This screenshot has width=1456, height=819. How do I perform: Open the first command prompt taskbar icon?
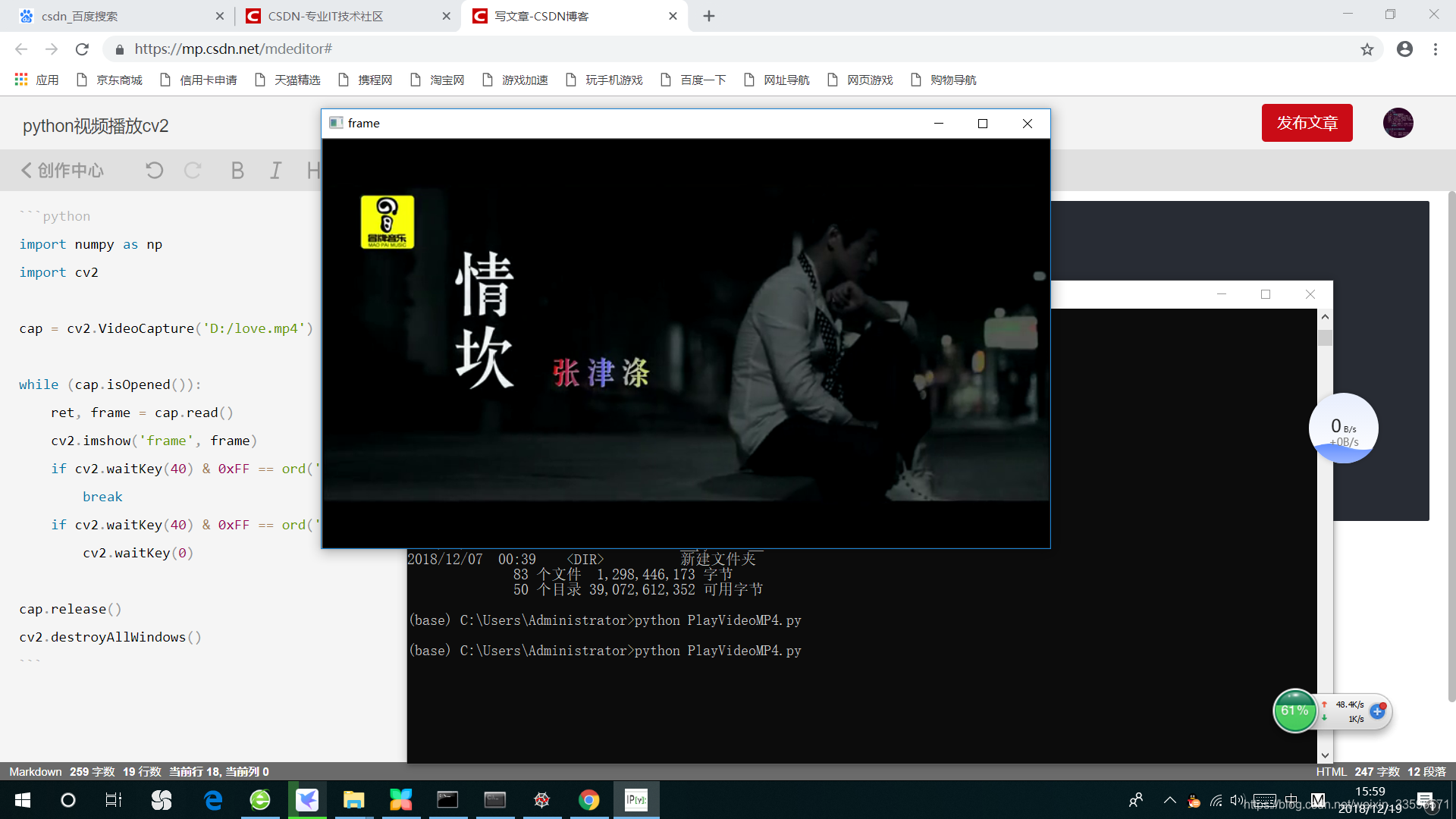pyautogui.click(x=448, y=800)
